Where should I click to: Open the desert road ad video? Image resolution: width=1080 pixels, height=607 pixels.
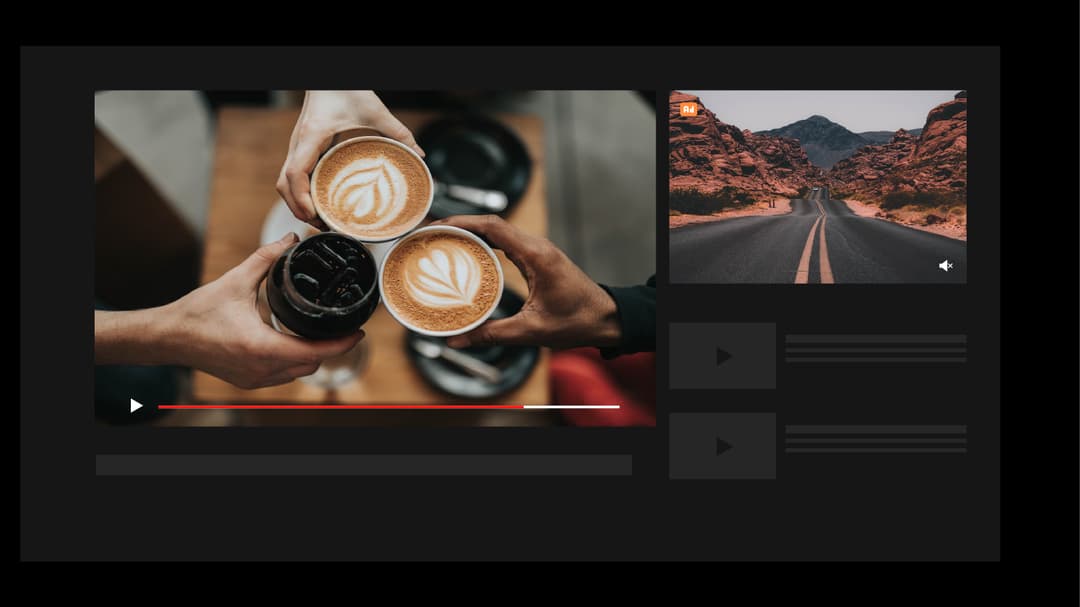(x=817, y=186)
